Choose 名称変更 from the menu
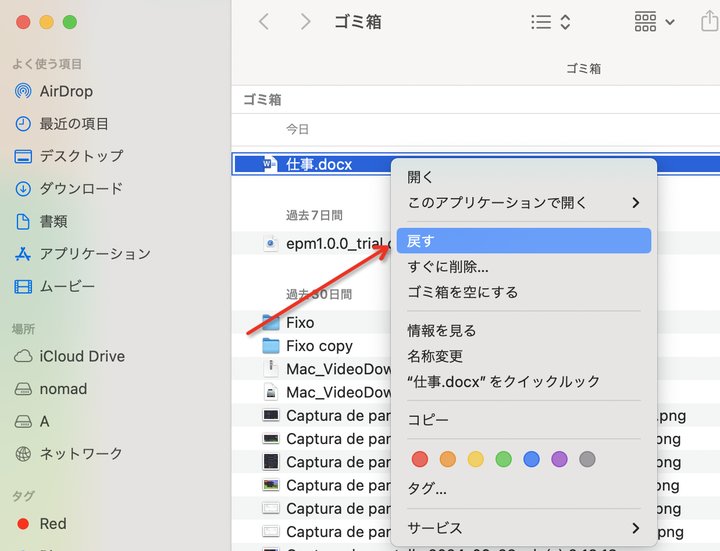Viewport: 720px width, 551px height. pyautogui.click(x=523, y=356)
